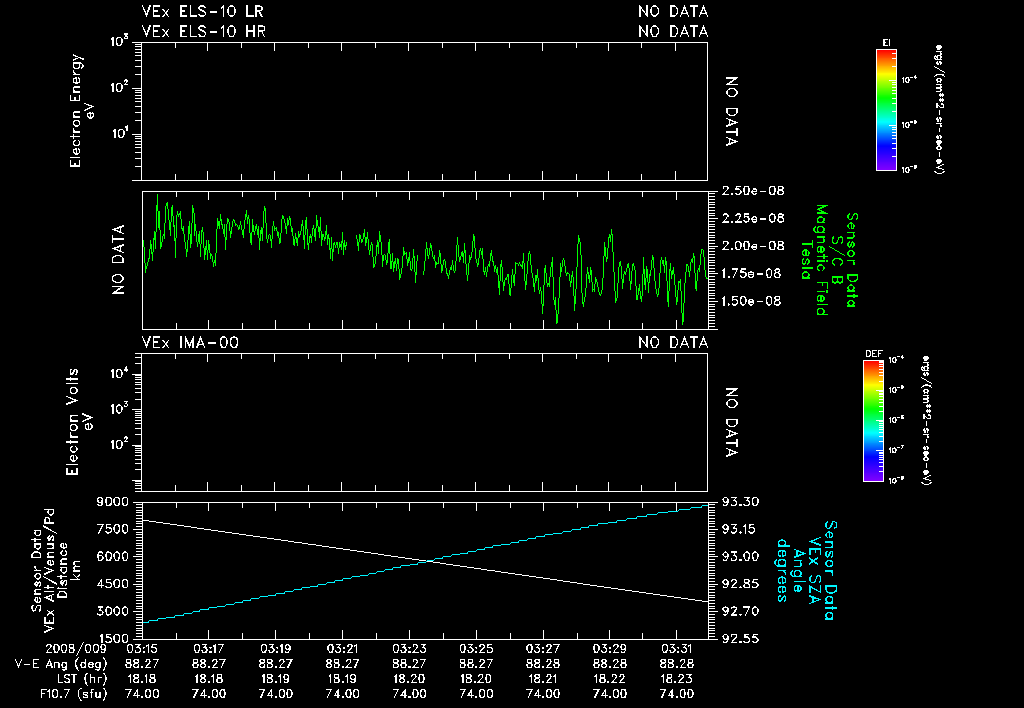Viewport: 1024px width, 708px height.
Task: Click the 1500 km distance tick
Action: [x=112, y=639]
